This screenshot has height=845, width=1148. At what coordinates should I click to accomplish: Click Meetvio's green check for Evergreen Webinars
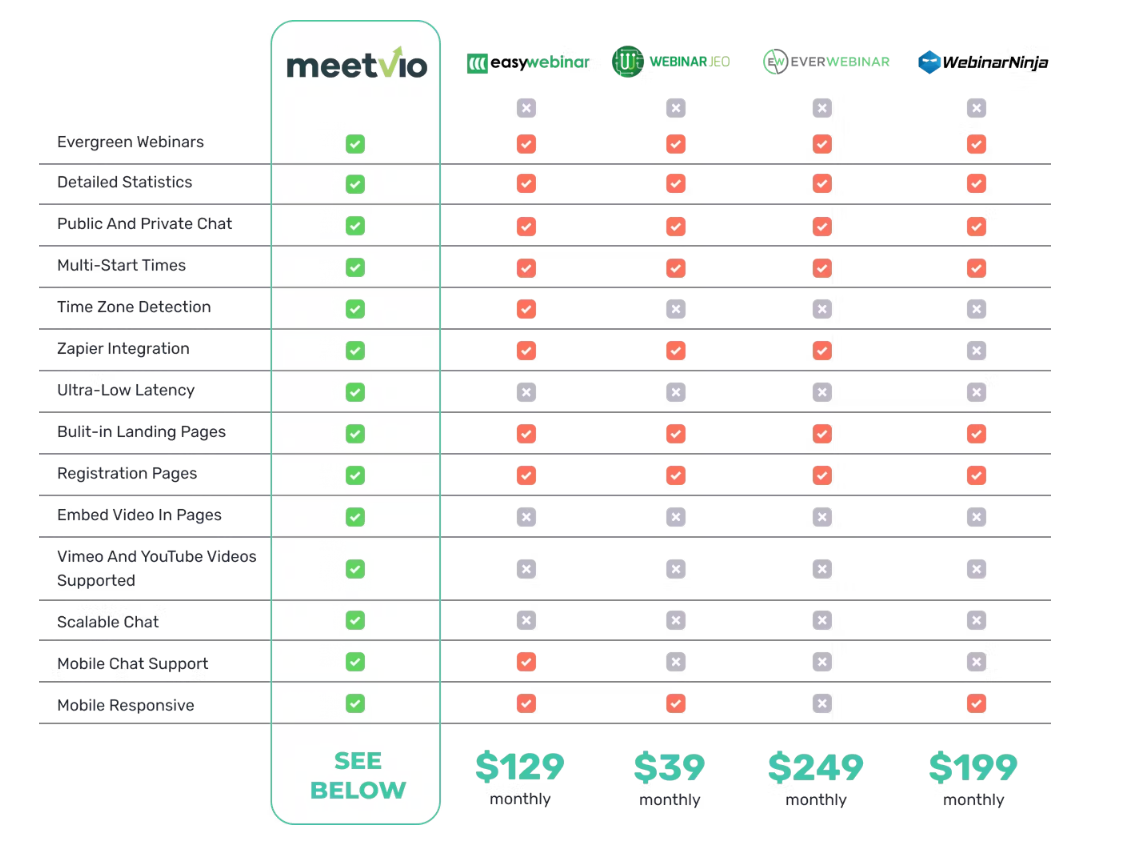355,144
